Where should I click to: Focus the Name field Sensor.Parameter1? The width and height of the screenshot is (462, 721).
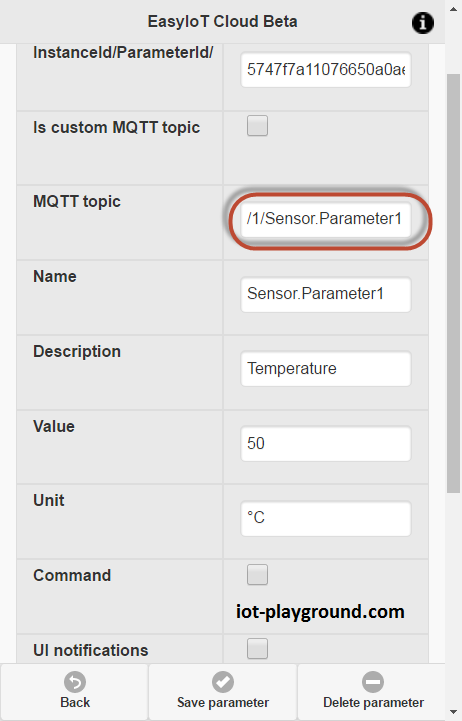coord(326,294)
